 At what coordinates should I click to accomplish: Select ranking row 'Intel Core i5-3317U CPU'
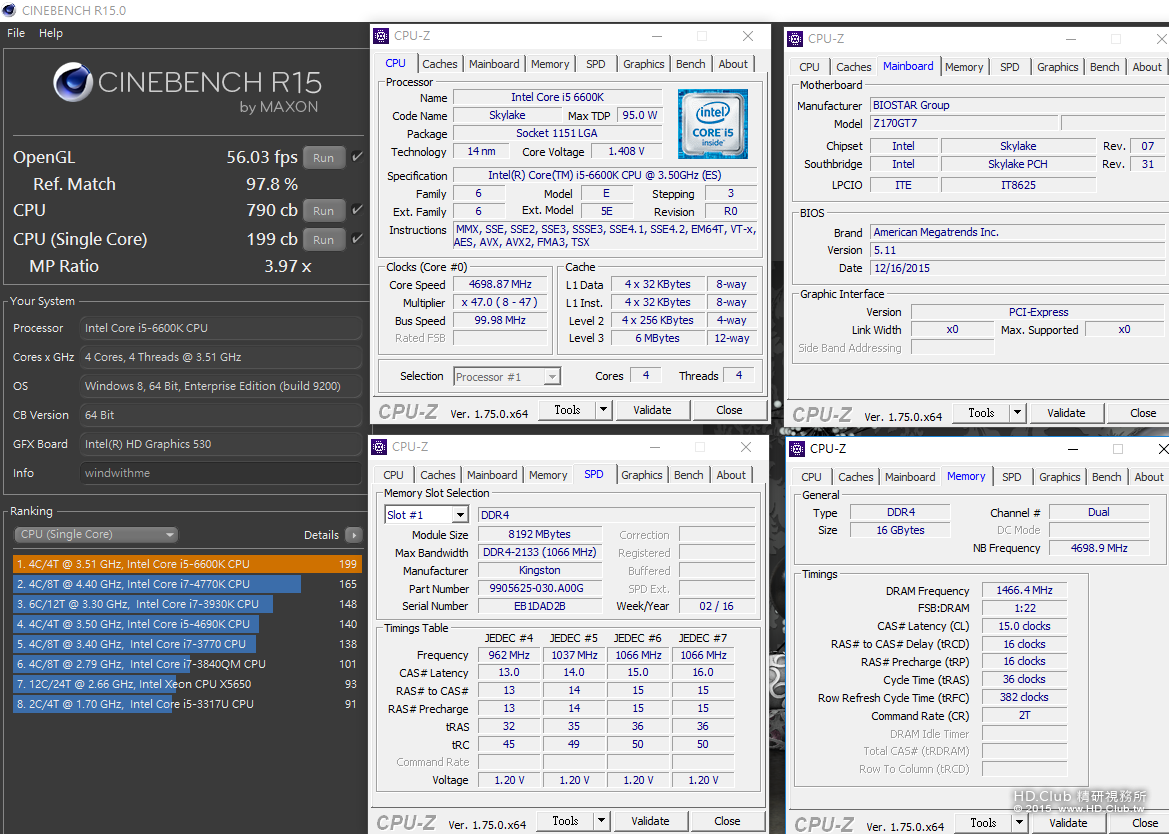[187, 704]
